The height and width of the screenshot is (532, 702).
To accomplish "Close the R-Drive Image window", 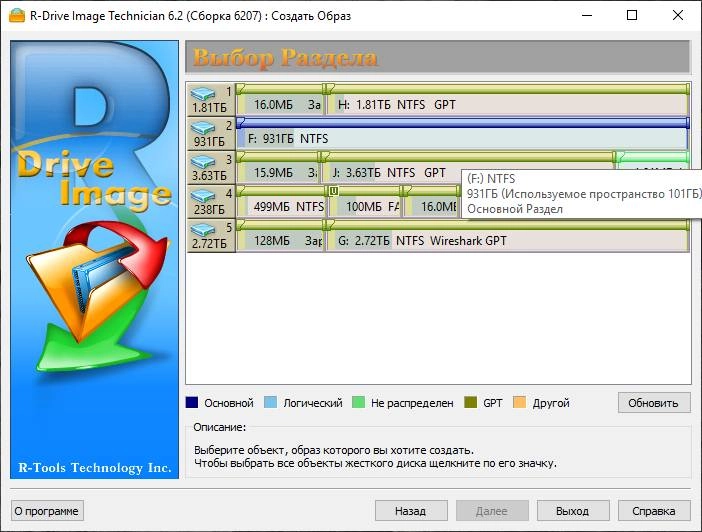I will click(x=678, y=15).
